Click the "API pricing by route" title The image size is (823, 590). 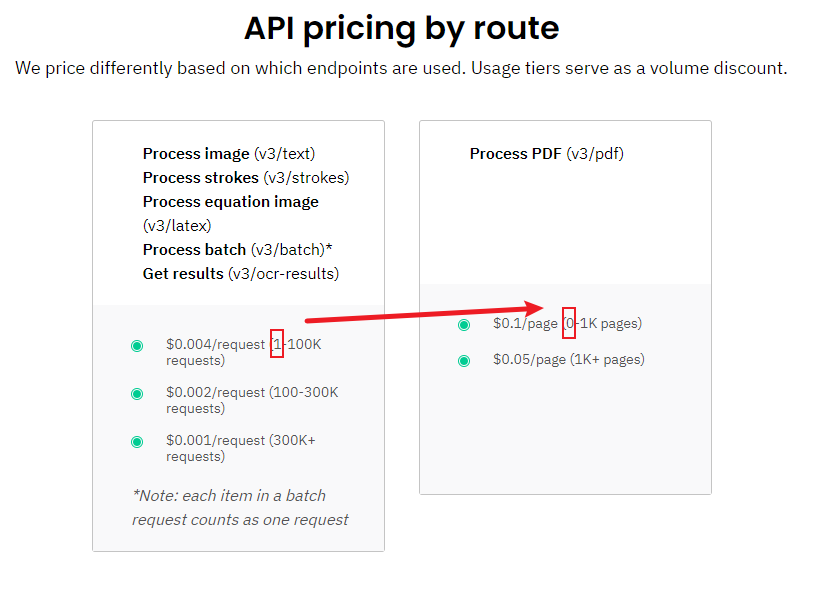click(x=402, y=28)
